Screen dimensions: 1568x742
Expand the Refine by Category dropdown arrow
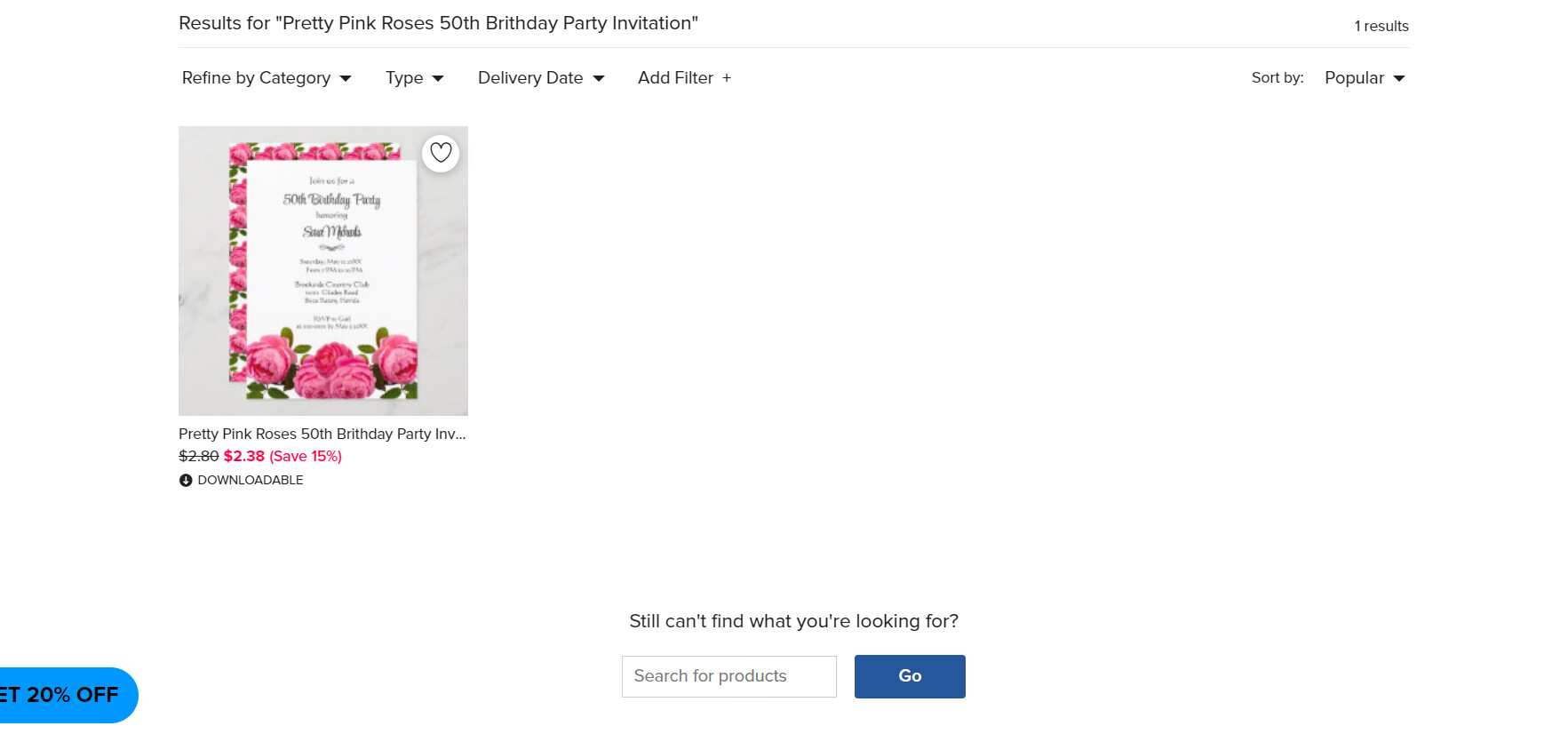click(x=346, y=78)
